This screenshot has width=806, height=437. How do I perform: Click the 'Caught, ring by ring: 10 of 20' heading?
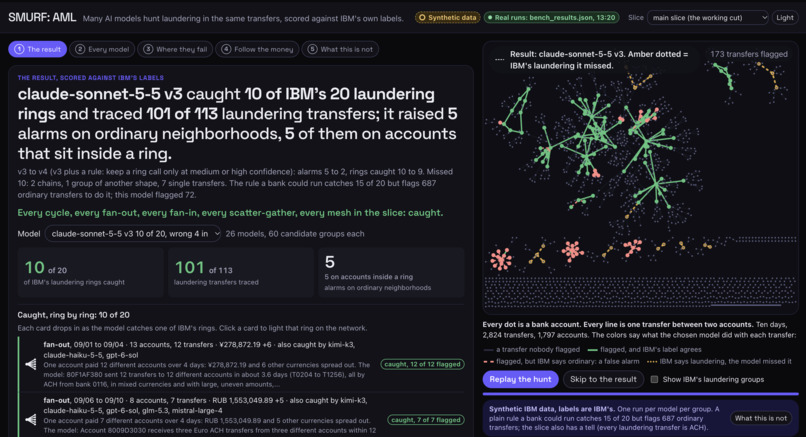tap(74, 315)
